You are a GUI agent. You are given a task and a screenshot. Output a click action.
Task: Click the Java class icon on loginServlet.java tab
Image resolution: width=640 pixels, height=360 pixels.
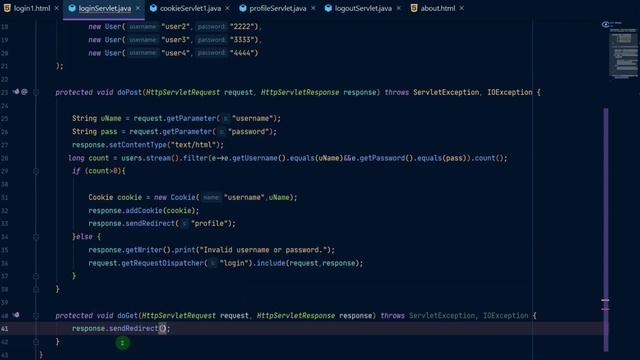(72, 8)
